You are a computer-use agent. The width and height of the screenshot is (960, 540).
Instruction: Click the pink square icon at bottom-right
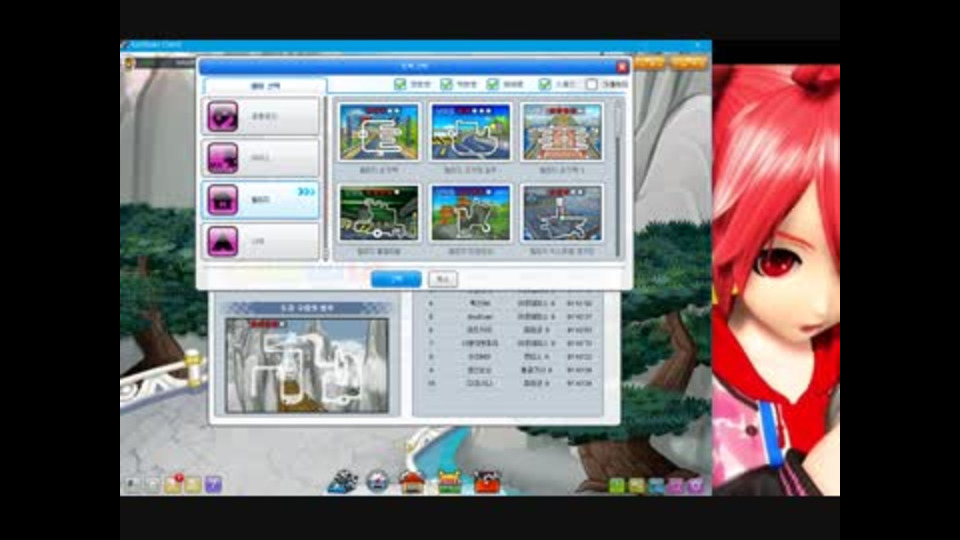coord(676,486)
